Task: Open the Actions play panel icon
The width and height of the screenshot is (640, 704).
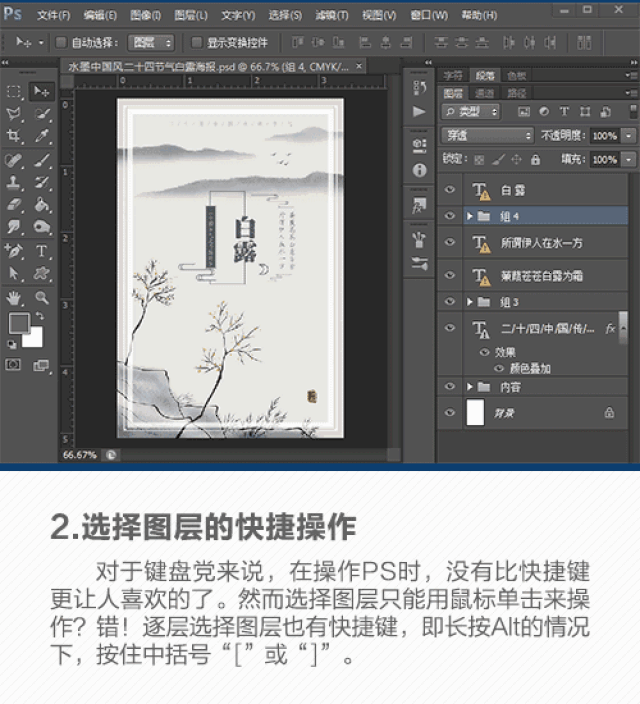Action: pyautogui.click(x=419, y=111)
